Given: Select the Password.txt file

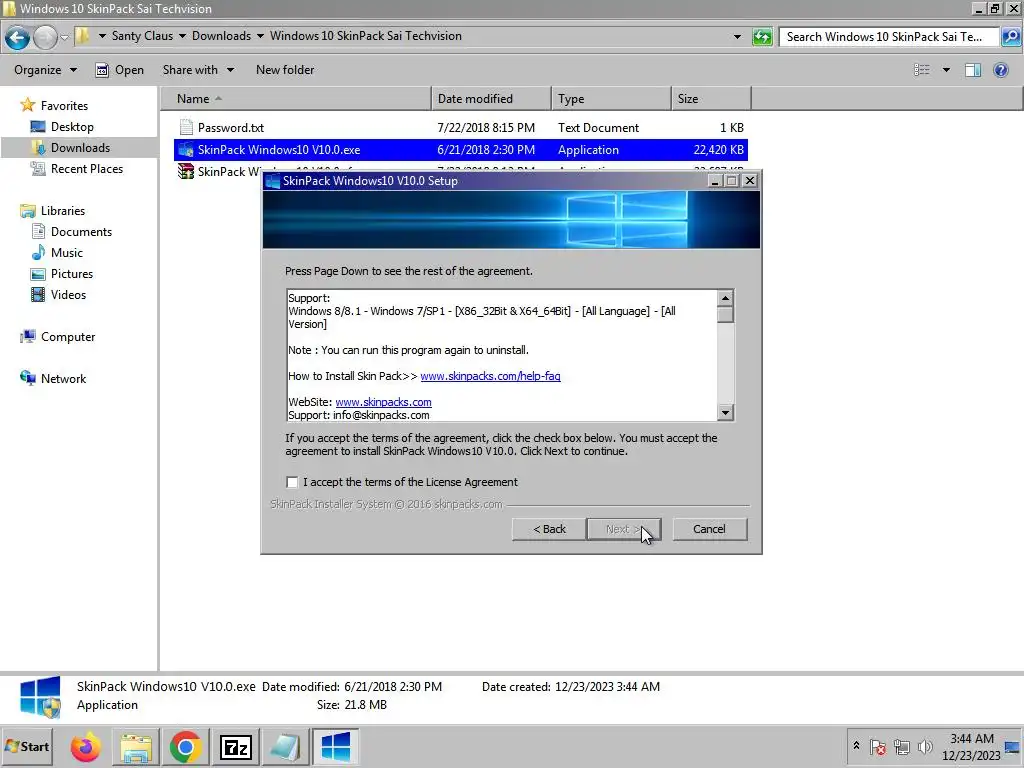Looking at the screenshot, I should pos(460,127).
